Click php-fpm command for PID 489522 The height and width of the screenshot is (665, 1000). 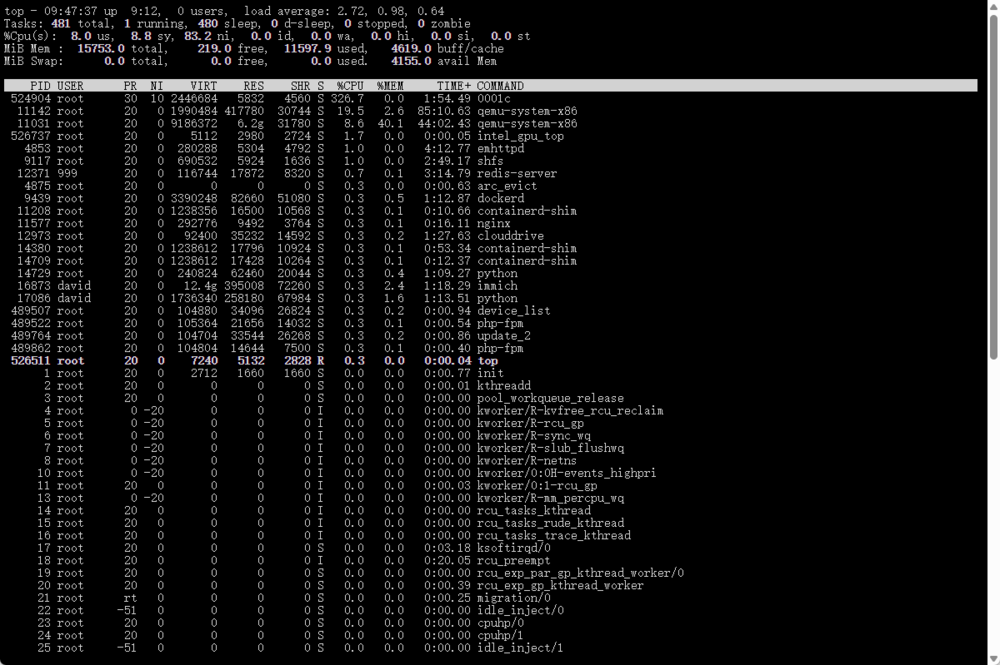pos(501,323)
